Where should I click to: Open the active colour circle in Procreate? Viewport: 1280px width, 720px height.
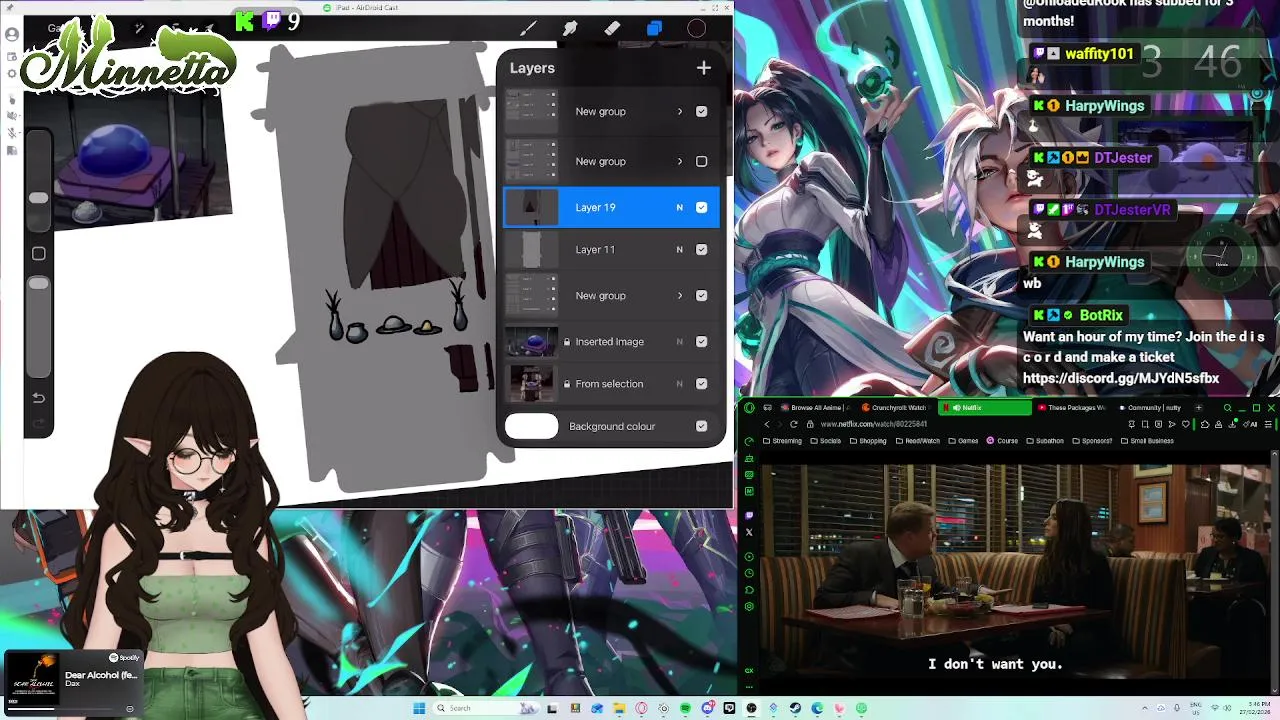pos(696,29)
